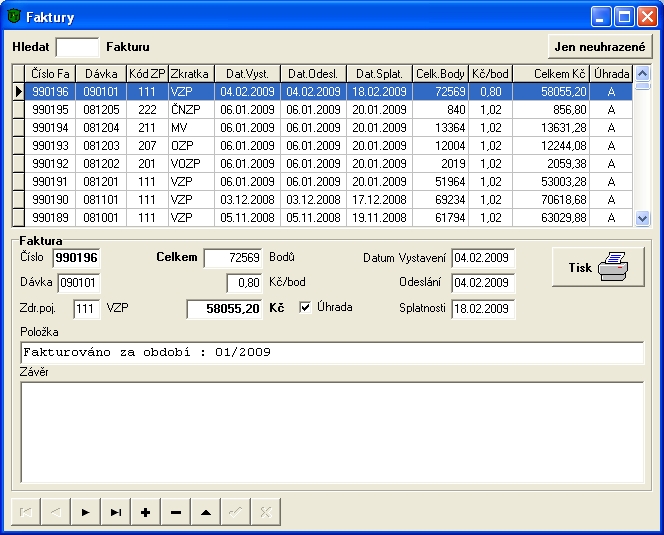Viewport: 664px width, 535px height.
Task: Go to the first record in navigator
Action: (x=26, y=512)
